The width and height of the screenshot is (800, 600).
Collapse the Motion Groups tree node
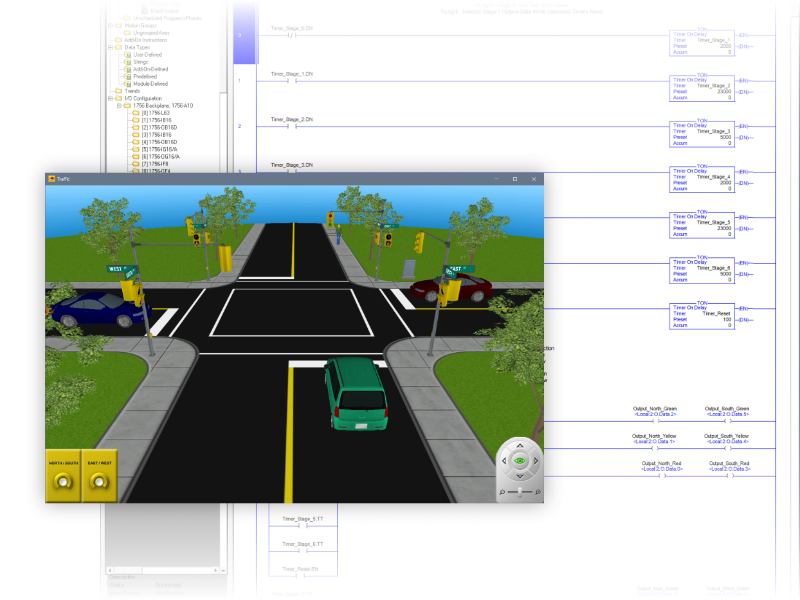(111, 26)
